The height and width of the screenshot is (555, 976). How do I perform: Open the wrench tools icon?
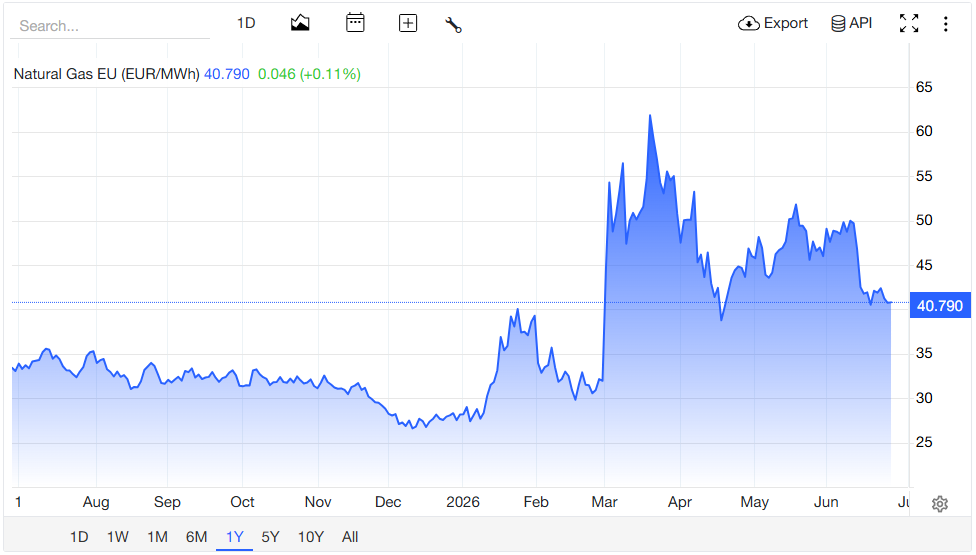coord(453,25)
